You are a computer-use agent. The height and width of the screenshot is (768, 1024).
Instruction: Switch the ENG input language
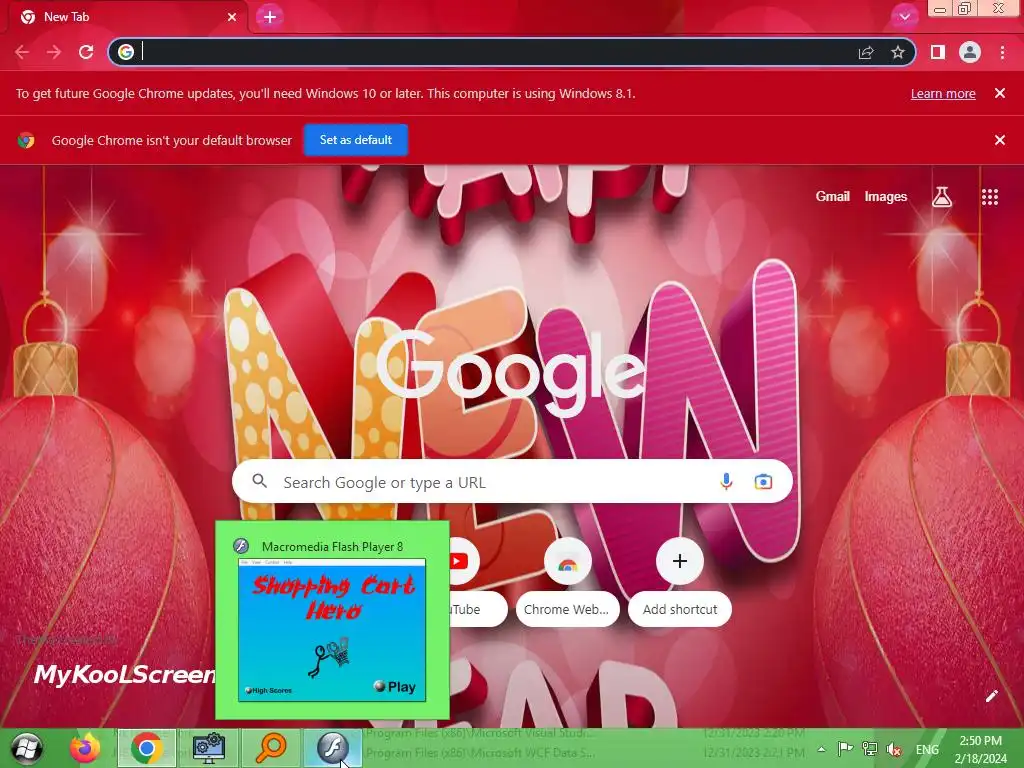coord(927,750)
